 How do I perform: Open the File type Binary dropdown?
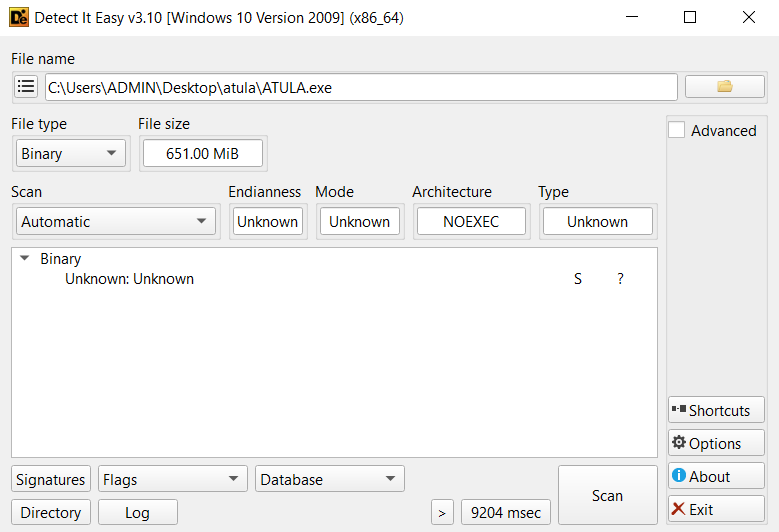click(71, 154)
